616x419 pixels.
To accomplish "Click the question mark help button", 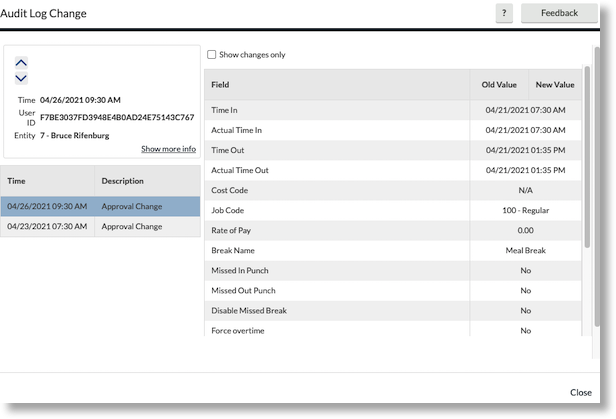I will (504, 13).
